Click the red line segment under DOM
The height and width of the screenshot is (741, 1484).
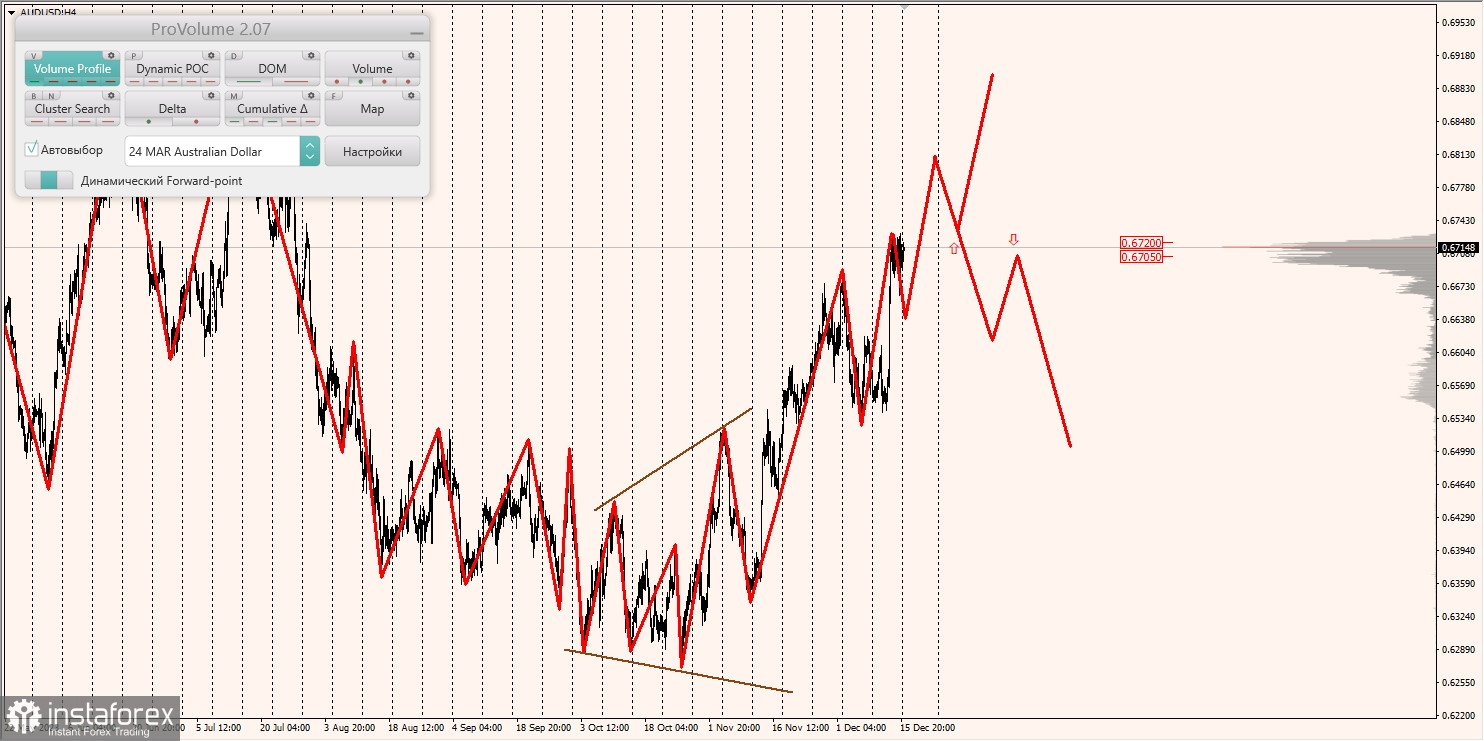(x=296, y=81)
